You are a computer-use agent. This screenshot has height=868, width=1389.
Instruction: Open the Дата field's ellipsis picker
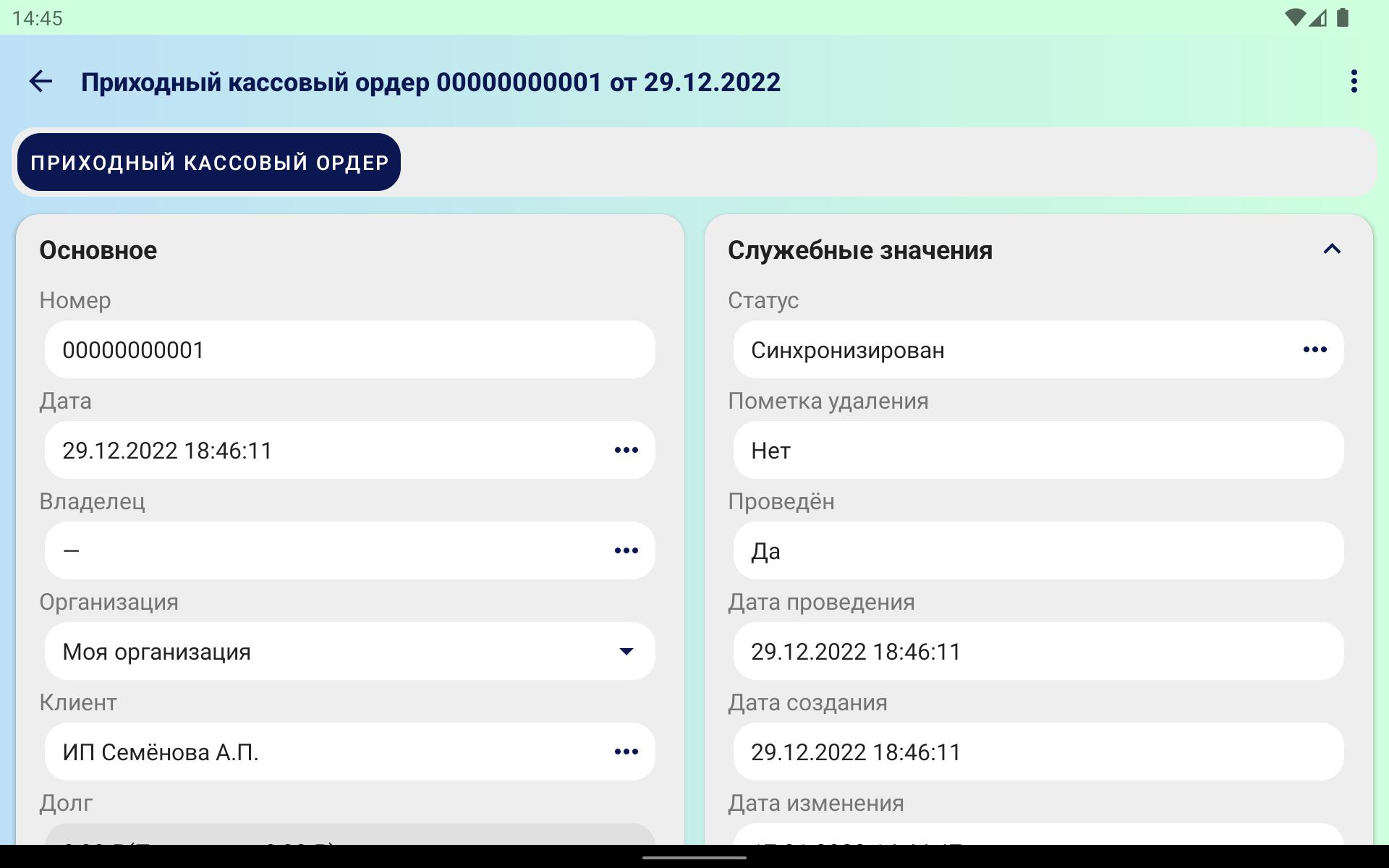point(626,450)
